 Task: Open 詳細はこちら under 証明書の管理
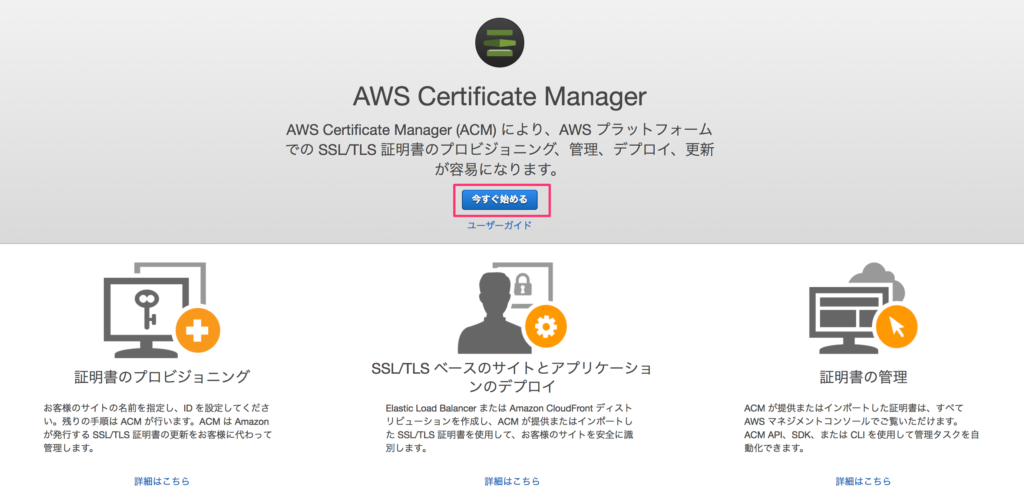[x=863, y=481]
